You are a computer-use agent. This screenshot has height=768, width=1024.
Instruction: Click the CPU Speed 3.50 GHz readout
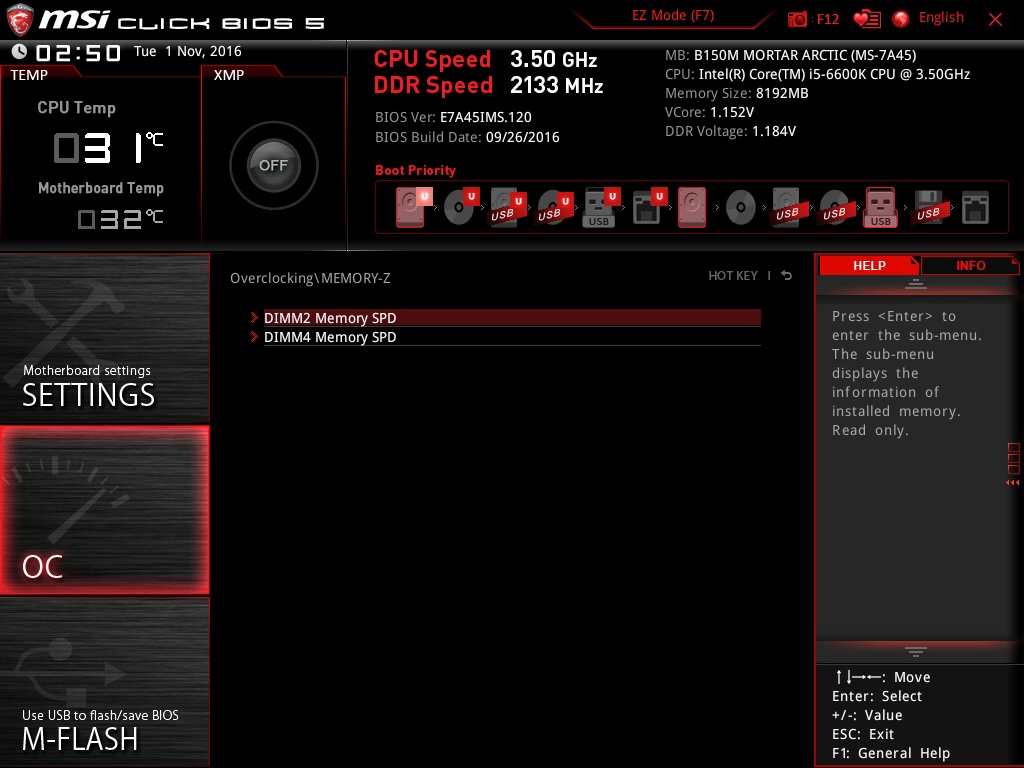(485, 59)
